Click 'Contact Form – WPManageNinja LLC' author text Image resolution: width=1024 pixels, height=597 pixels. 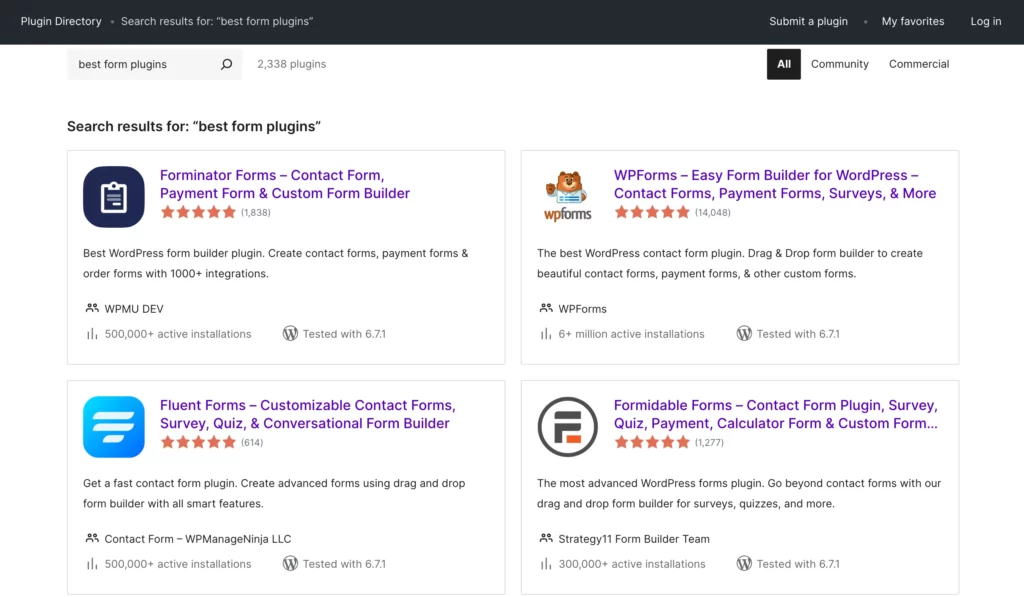(198, 539)
